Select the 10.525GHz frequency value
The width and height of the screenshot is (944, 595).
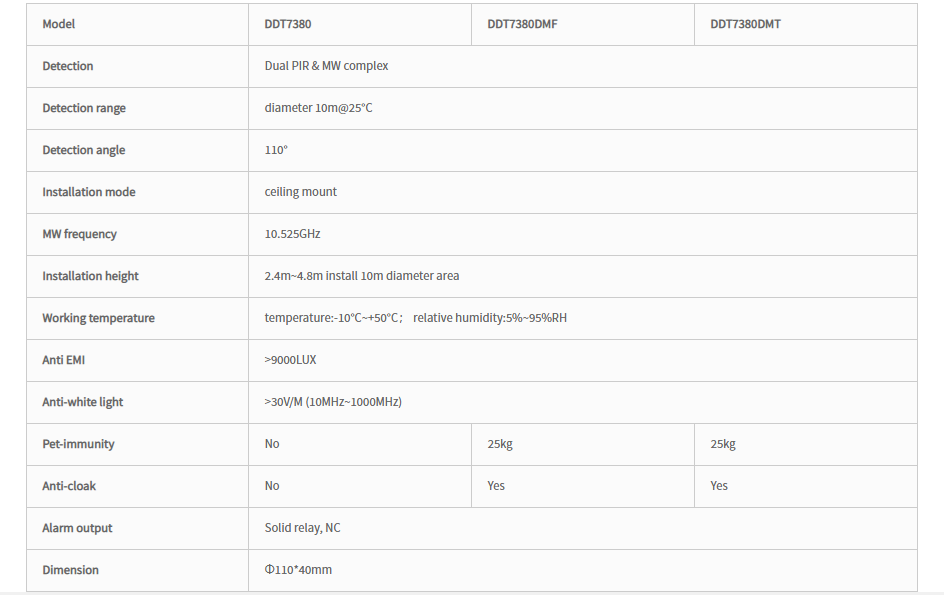(x=293, y=234)
